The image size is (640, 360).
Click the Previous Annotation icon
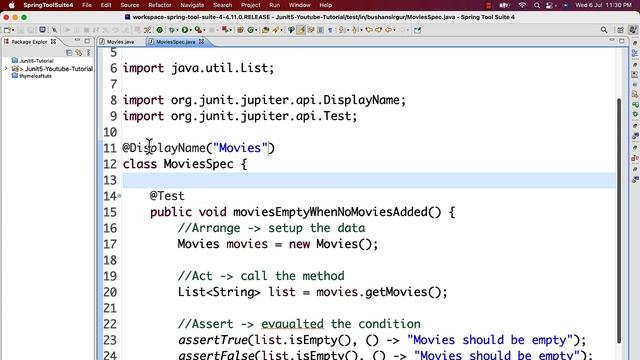354,30
